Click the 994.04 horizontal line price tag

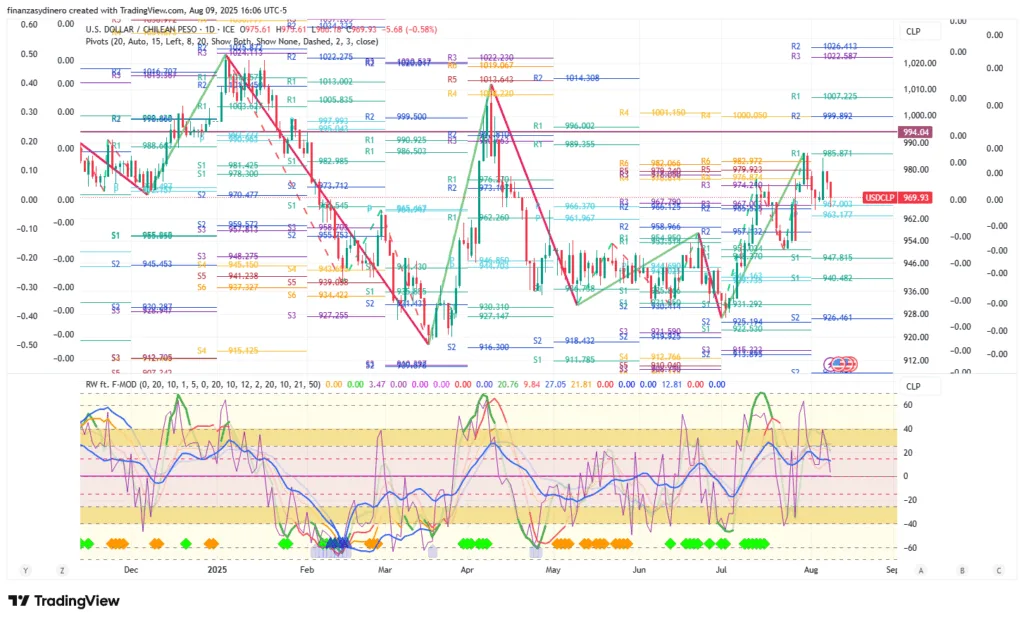(x=916, y=132)
